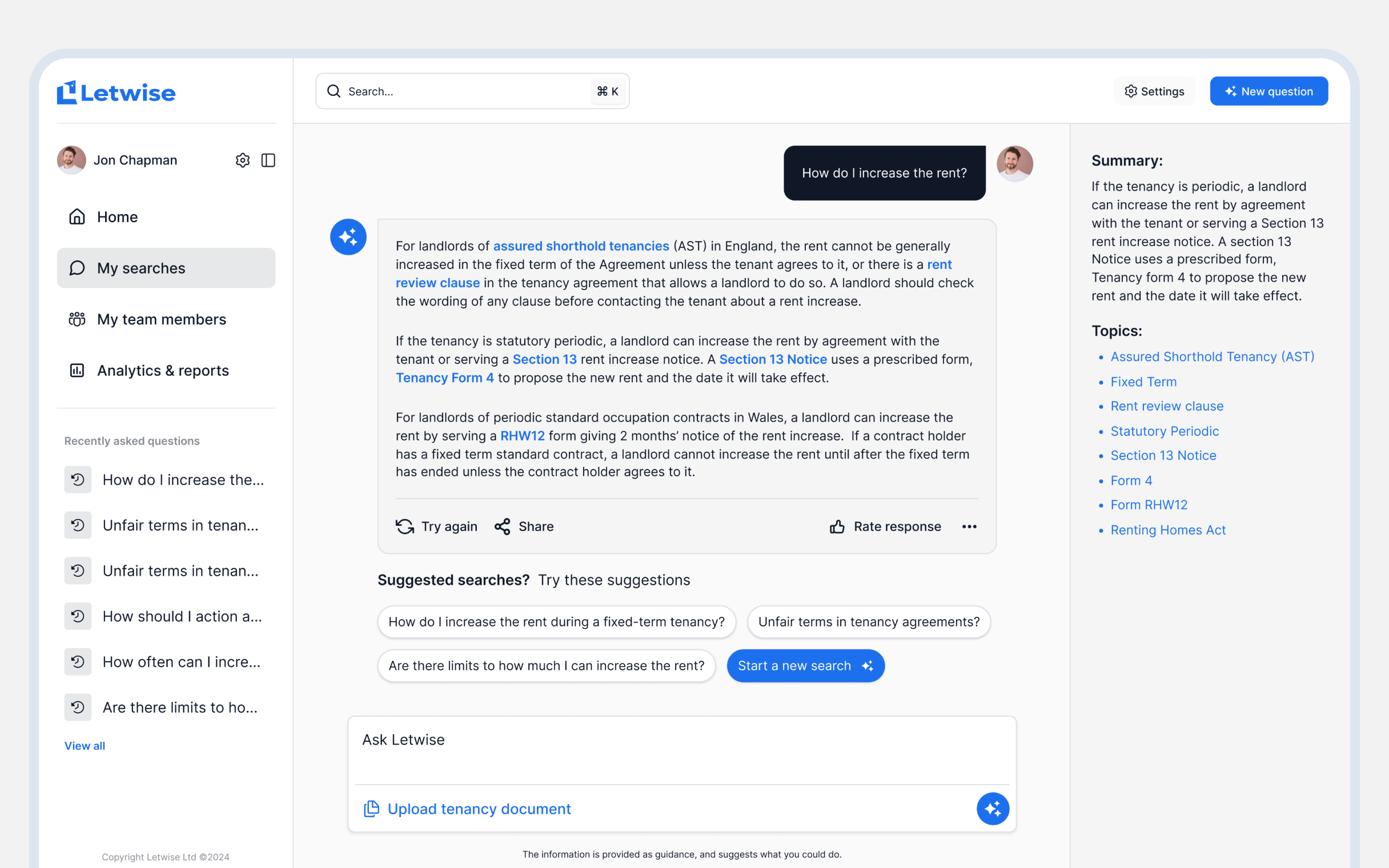Open topic Renting Homes Act
The height and width of the screenshot is (868, 1389).
[1167, 530]
